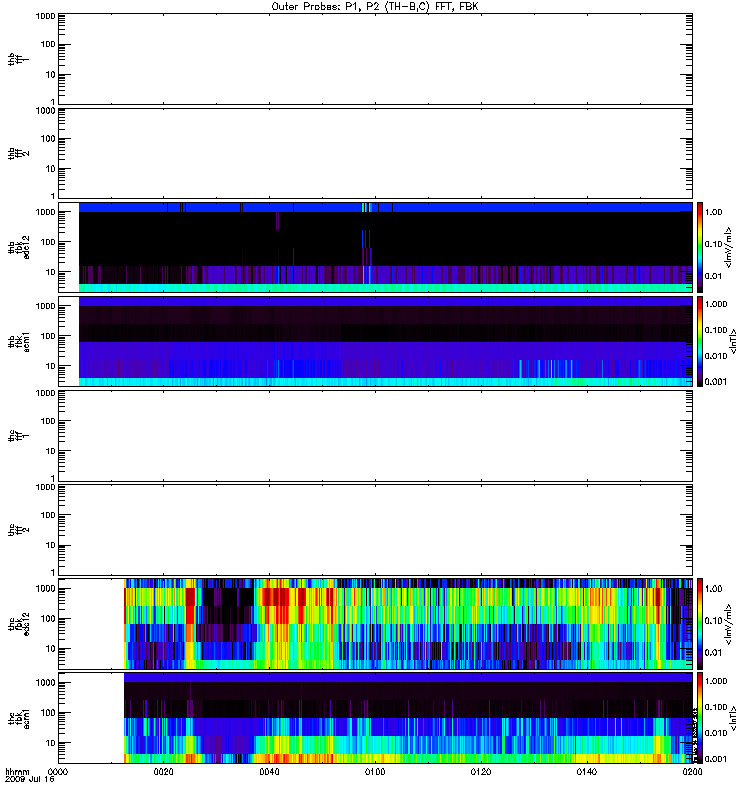Click the '<|nT|>' unit label beside thc scm1
The width and height of the screenshot is (750, 800).
pos(733,718)
